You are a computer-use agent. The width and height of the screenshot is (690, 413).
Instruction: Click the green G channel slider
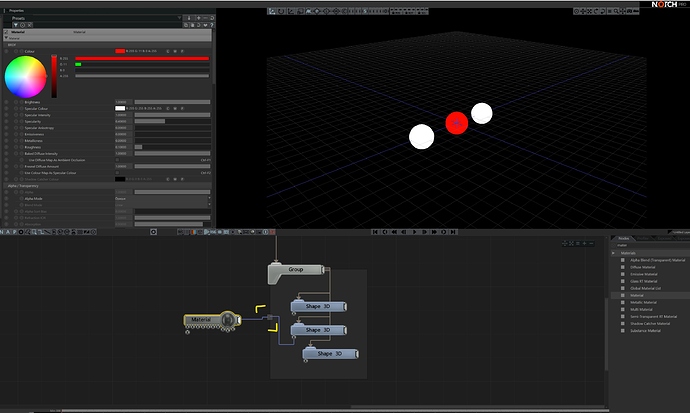point(142,64)
